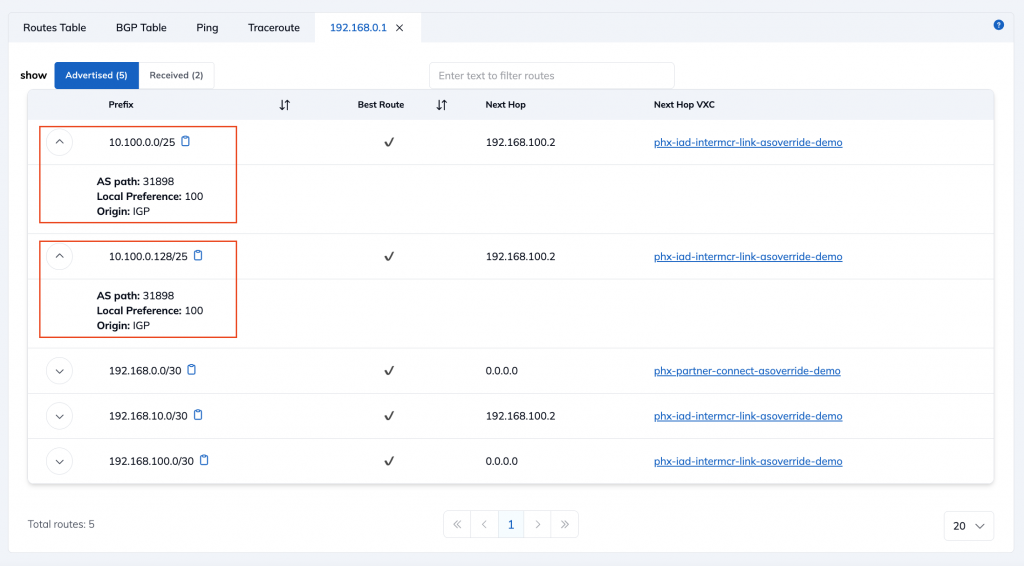The height and width of the screenshot is (566, 1024).
Task: Open phx-partner-connect-asoverride-demo link
Action: point(747,371)
